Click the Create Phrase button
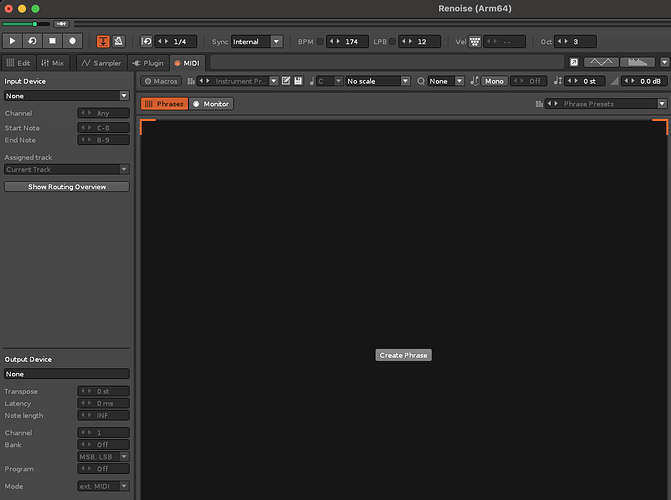 tap(403, 355)
